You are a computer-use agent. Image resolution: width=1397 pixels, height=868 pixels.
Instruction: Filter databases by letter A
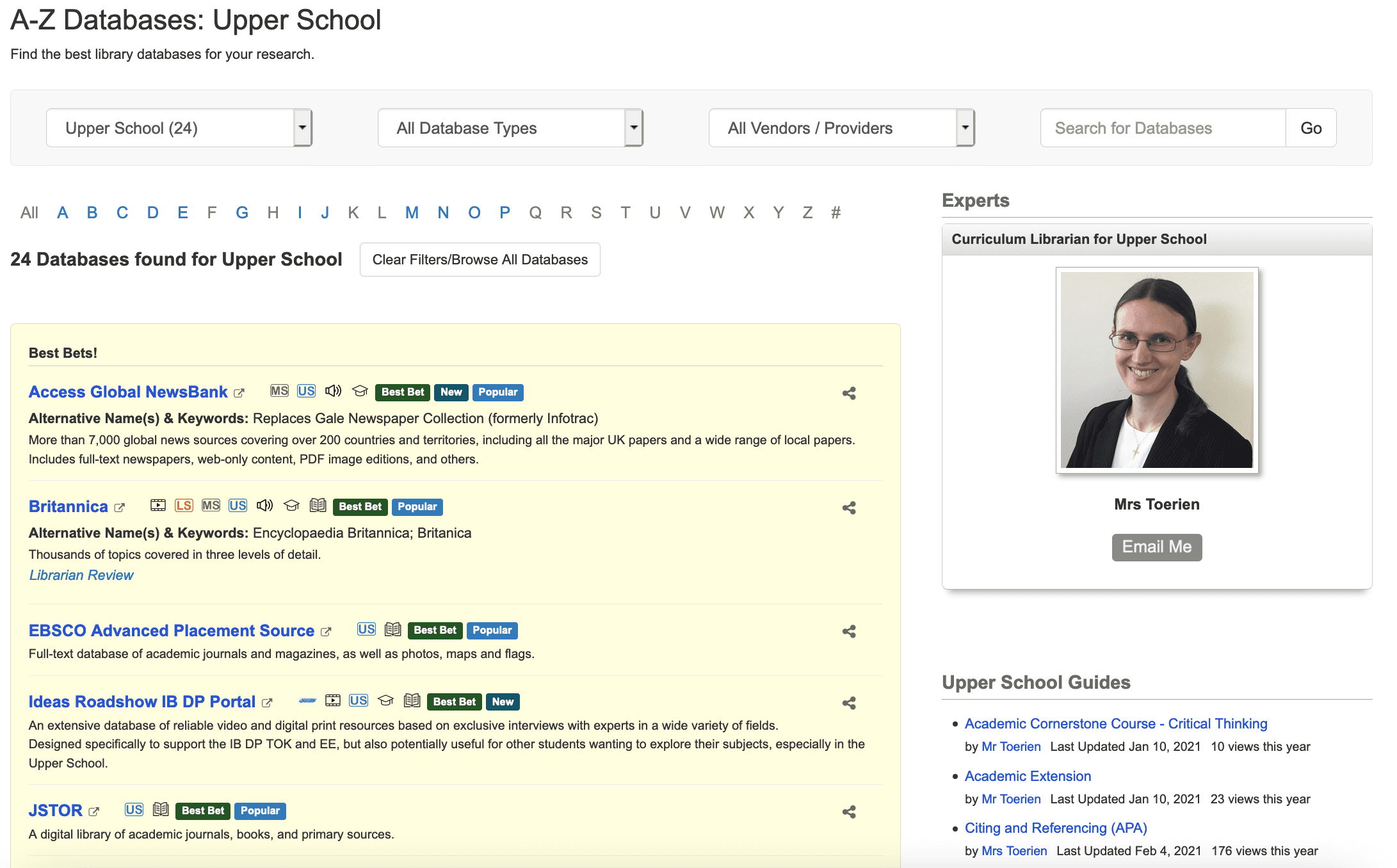tap(62, 213)
